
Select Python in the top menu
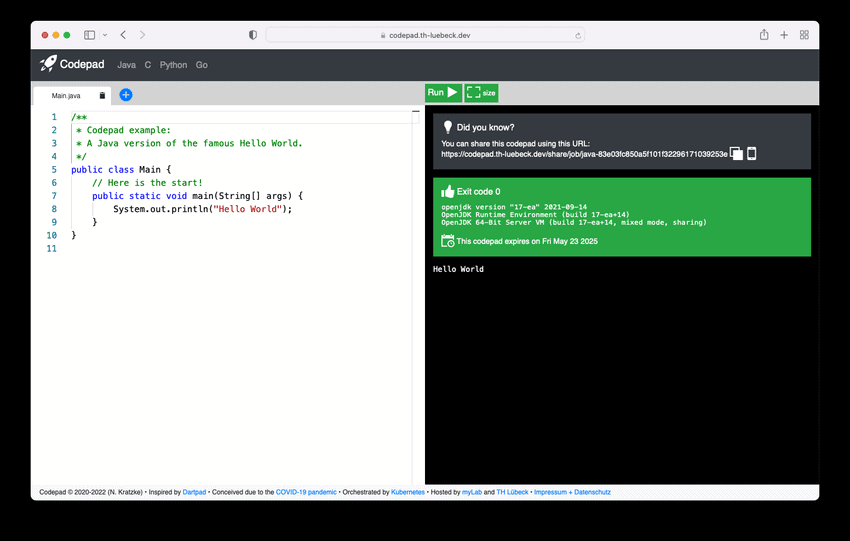click(x=173, y=65)
